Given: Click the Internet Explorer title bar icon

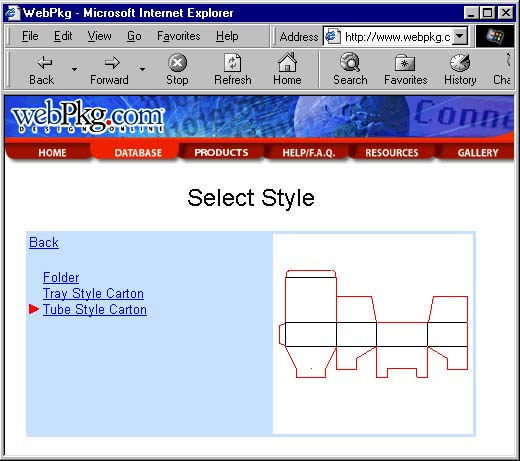Looking at the screenshot, I should pos(12,13).
